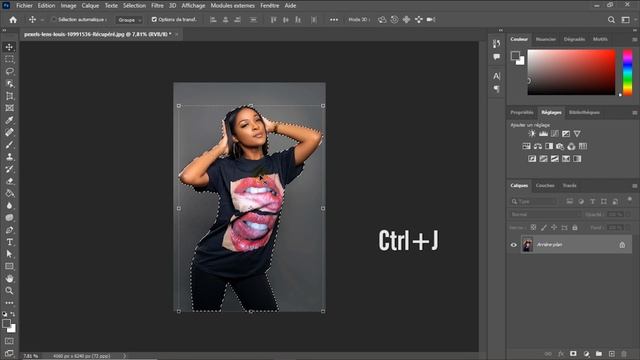The image size is (640, 360).
Task: Select the Paint Bucket tool
Action: pos(9,193)
